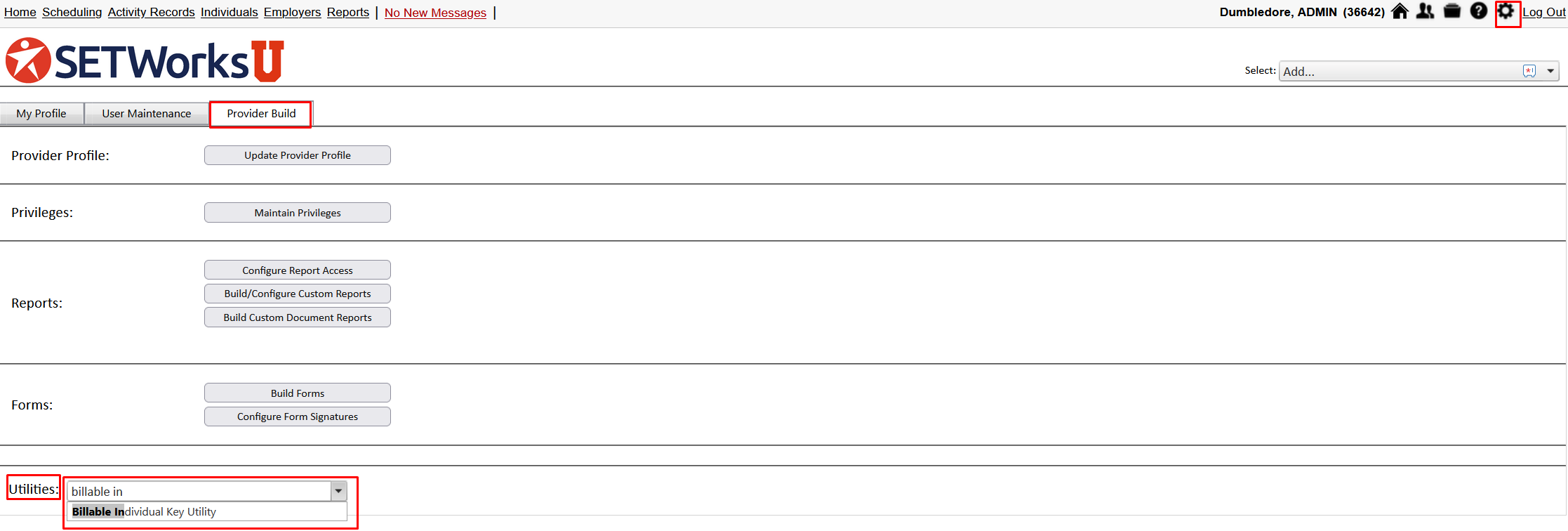1568x531 pixels.
Task: Open the User Maintenance tab
Action: pyautogui.click(x=147, y=114)
